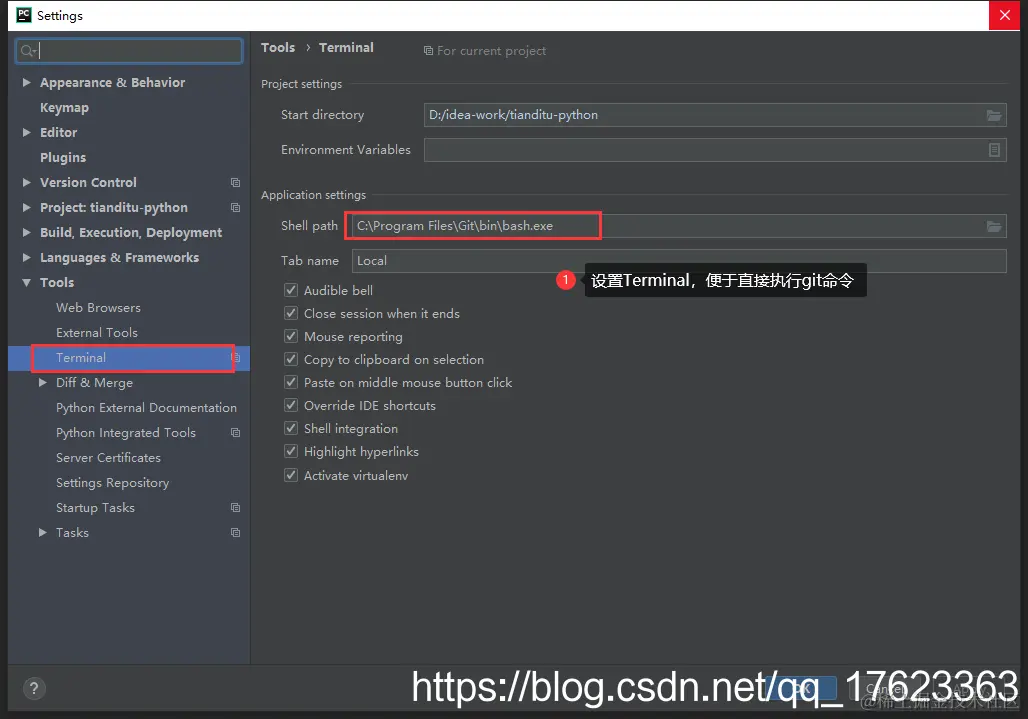This screenshot has width=1028, height=719.
Task: Open Server Certificates settings
Action: (108, 457)
